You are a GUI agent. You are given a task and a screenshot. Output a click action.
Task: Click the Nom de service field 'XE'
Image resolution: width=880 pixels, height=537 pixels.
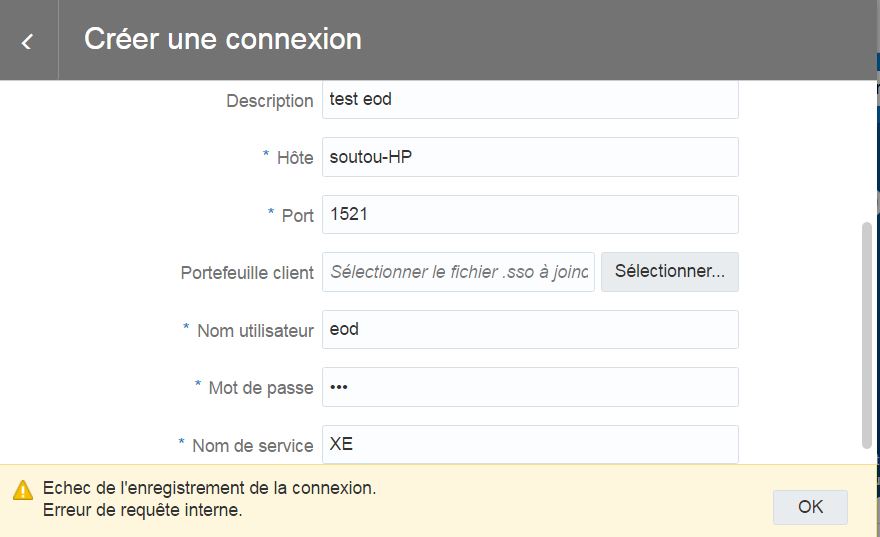(530, 444)
